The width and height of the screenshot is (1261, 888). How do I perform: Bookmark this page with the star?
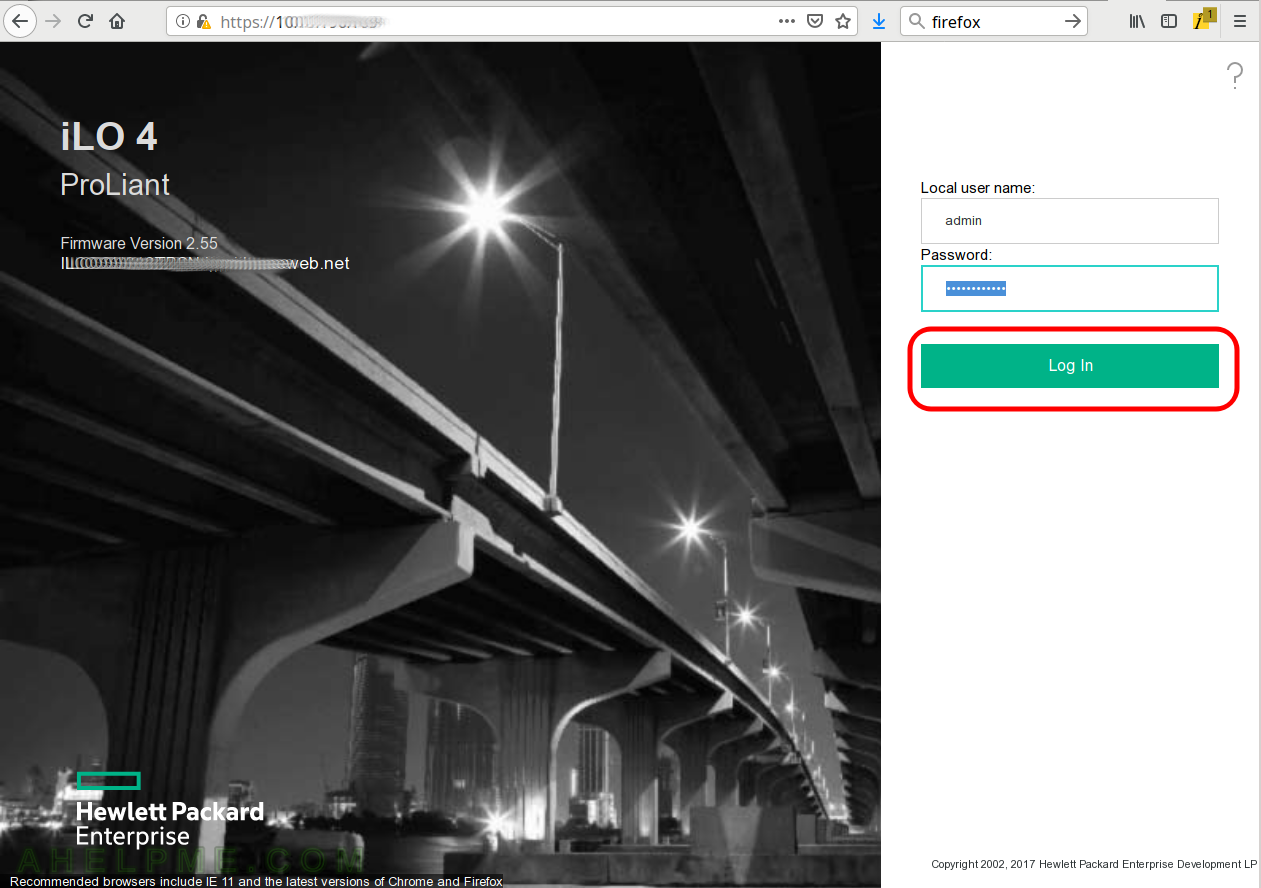(x=843, y=21)
